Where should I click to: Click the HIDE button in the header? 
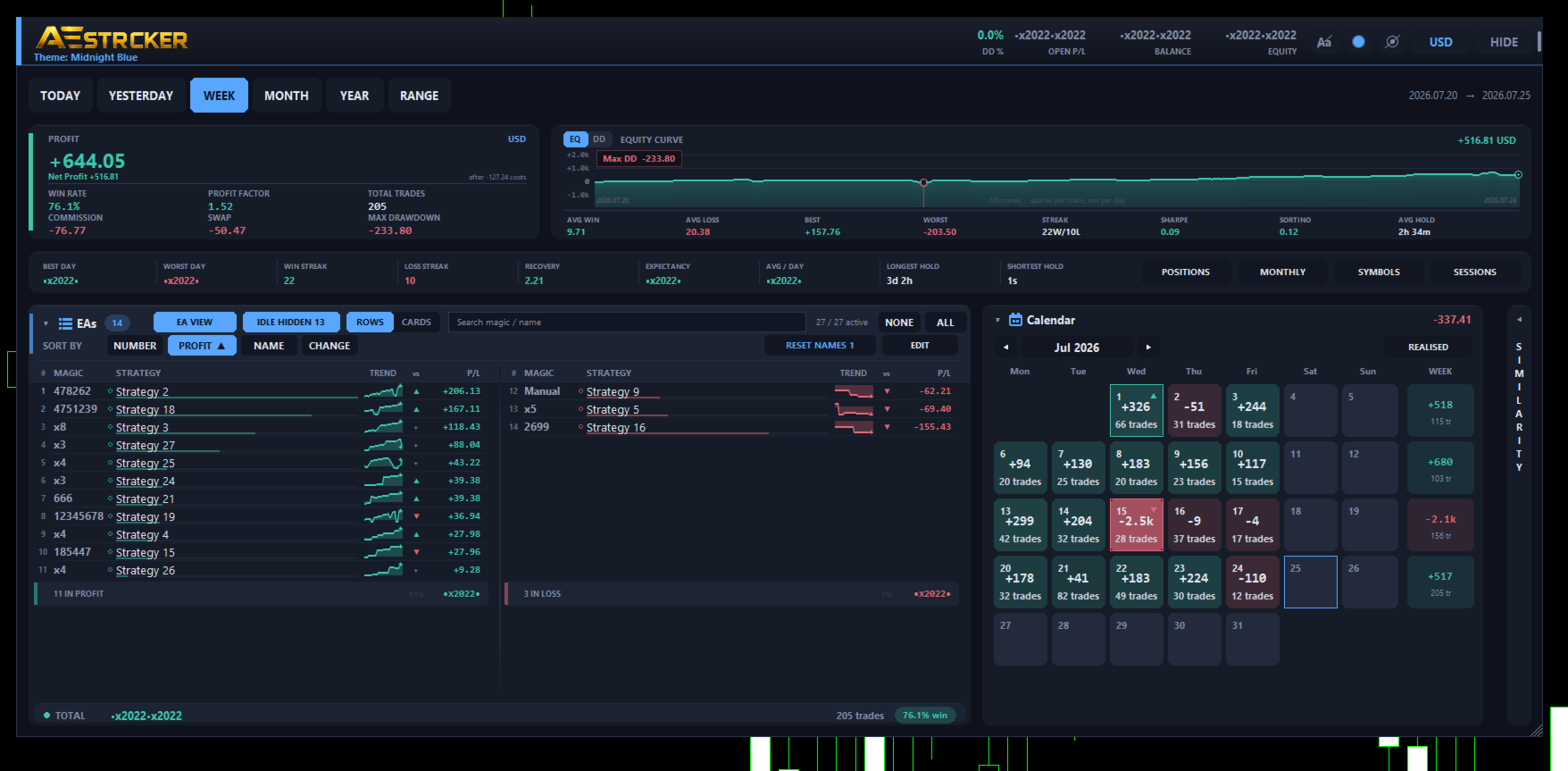coord(1504,42)
